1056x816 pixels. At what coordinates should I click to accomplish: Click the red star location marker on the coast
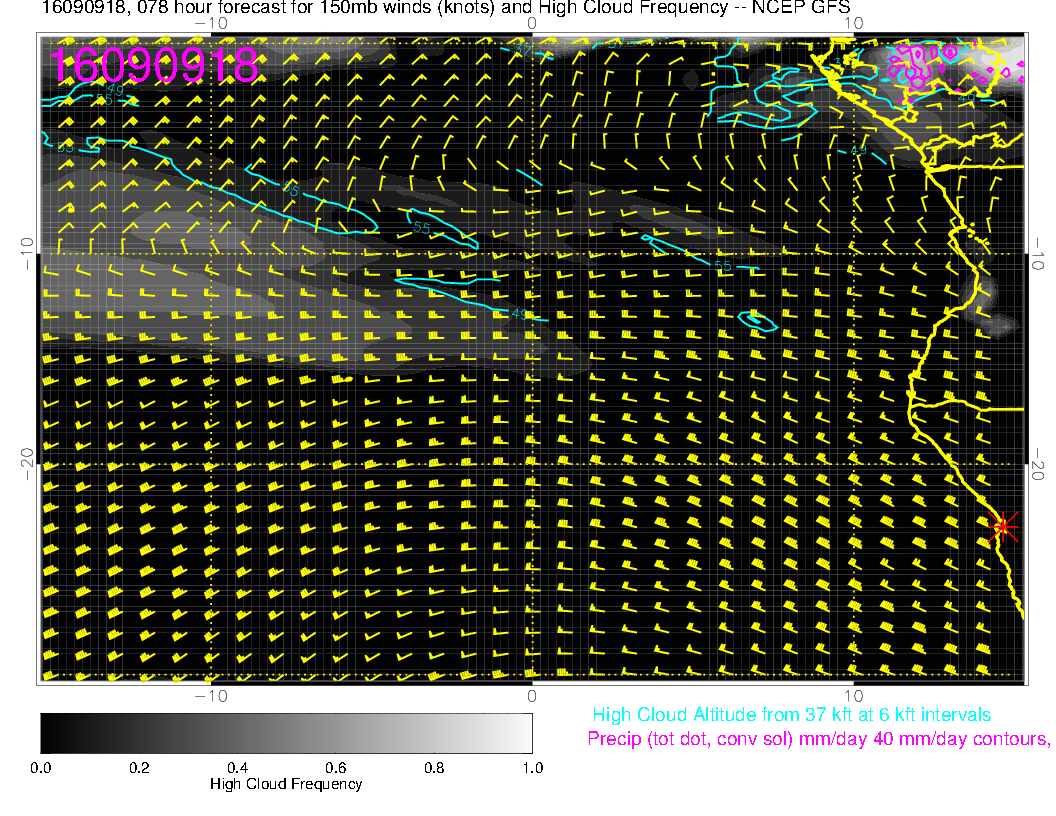pos(1003,526)
